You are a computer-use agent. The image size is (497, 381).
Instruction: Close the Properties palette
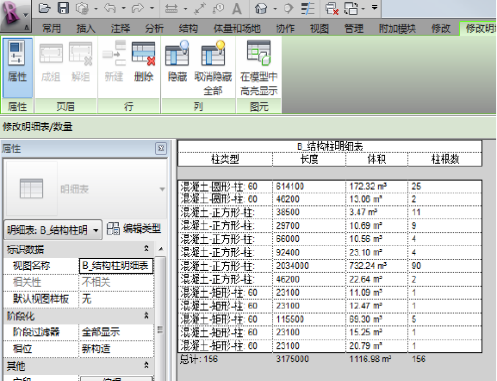coord(161,148)
